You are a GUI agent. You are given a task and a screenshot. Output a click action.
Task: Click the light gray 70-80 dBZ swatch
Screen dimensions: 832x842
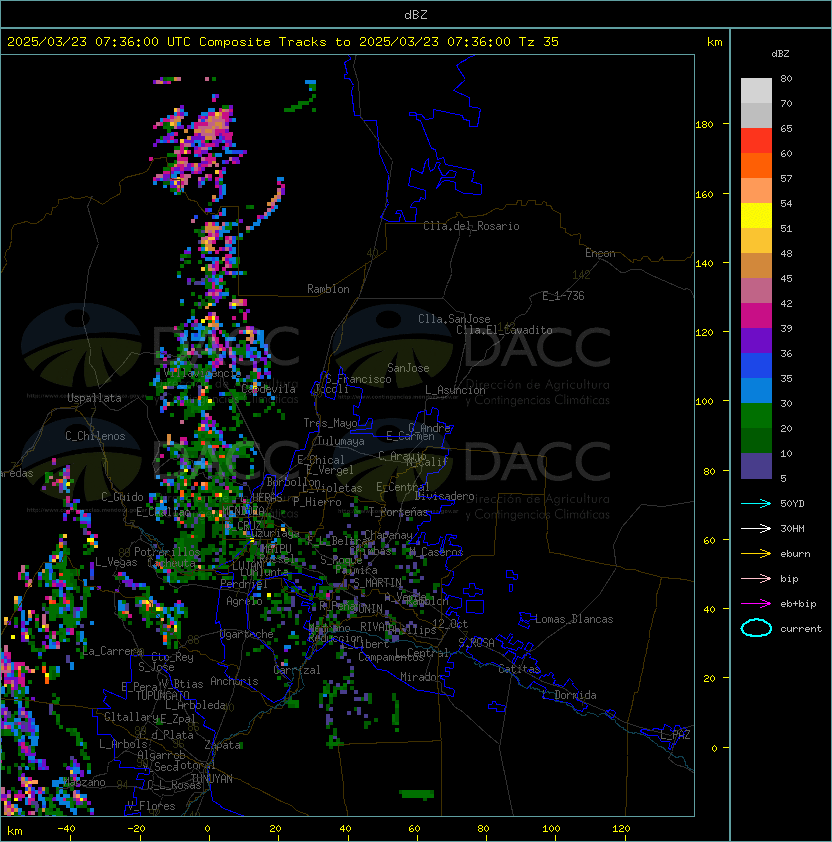[x=756, y=91]
